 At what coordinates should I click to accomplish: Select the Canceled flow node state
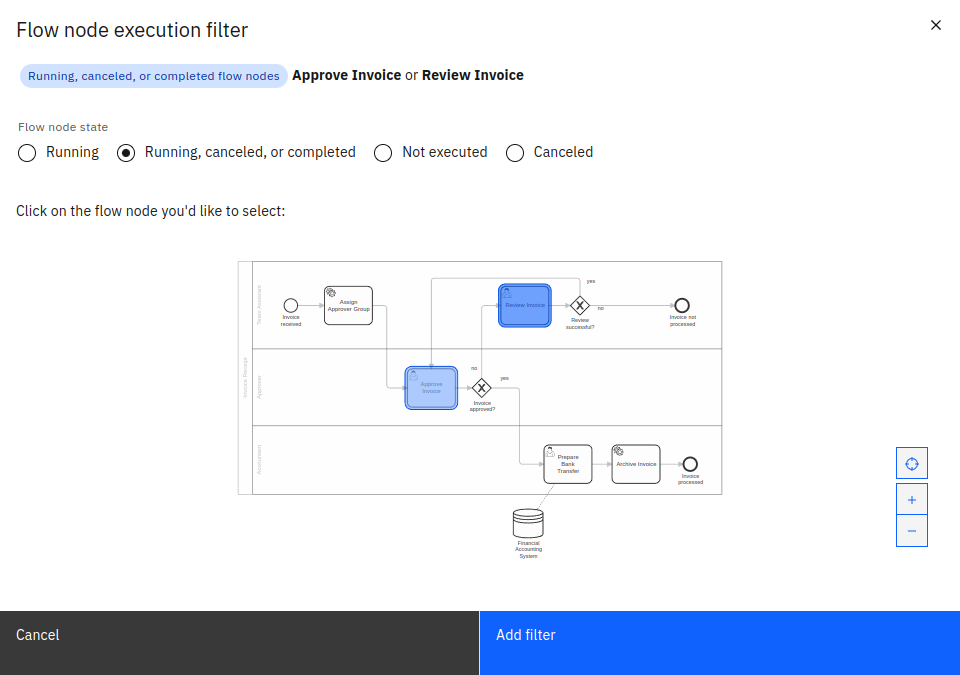coord(515,152)
